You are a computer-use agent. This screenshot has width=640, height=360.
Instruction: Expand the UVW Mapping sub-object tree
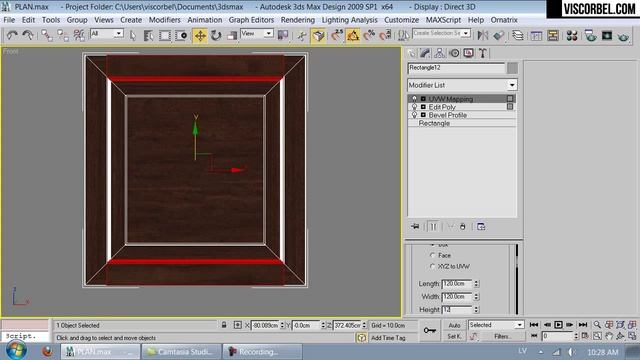click(423, 99)
